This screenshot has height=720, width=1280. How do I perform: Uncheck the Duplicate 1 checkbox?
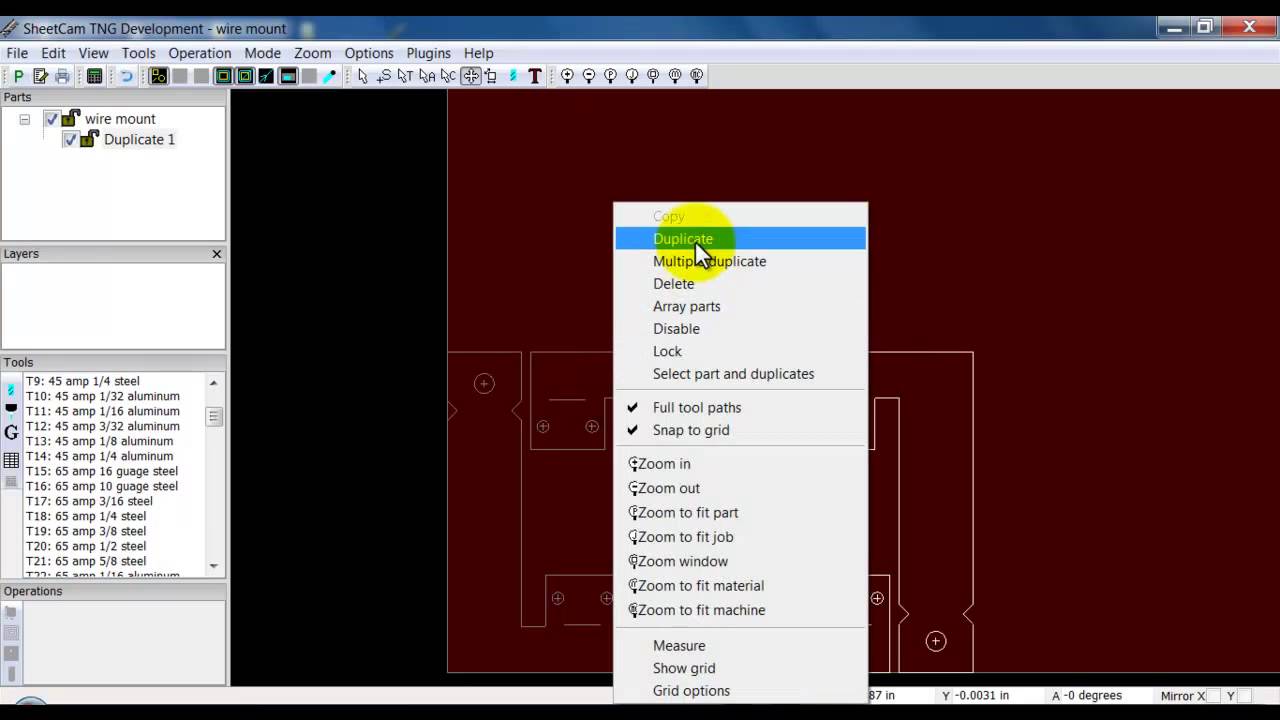[70, 140]
